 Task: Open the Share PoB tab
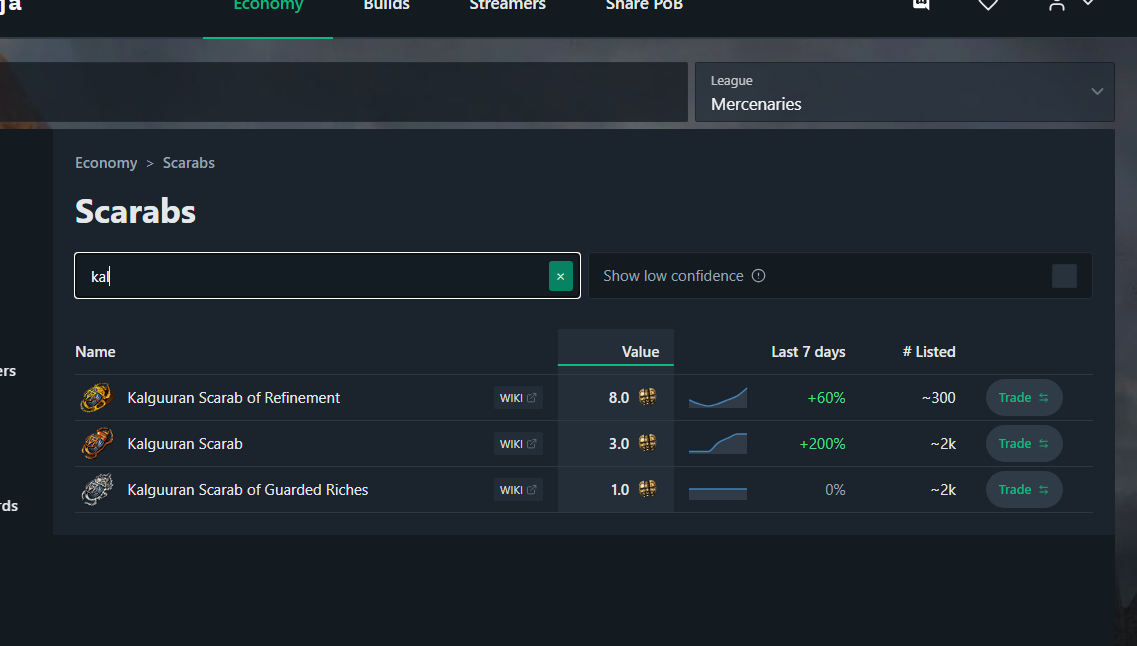(644, 6)
